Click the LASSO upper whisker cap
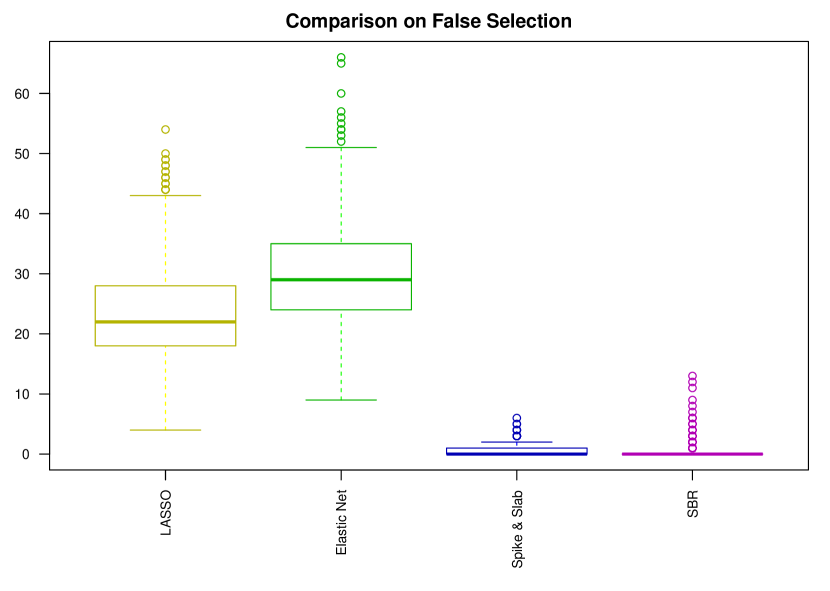 pyautogui.click(x=165, y=195)
